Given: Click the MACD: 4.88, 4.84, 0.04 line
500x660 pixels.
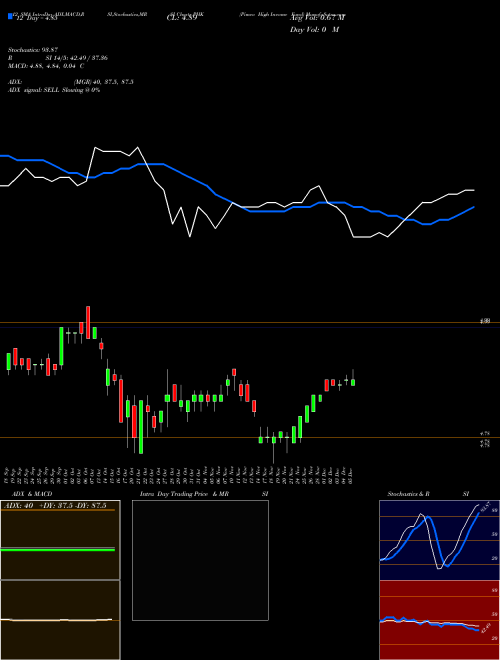Looking at the screenshot, I should tap(45, 66).
